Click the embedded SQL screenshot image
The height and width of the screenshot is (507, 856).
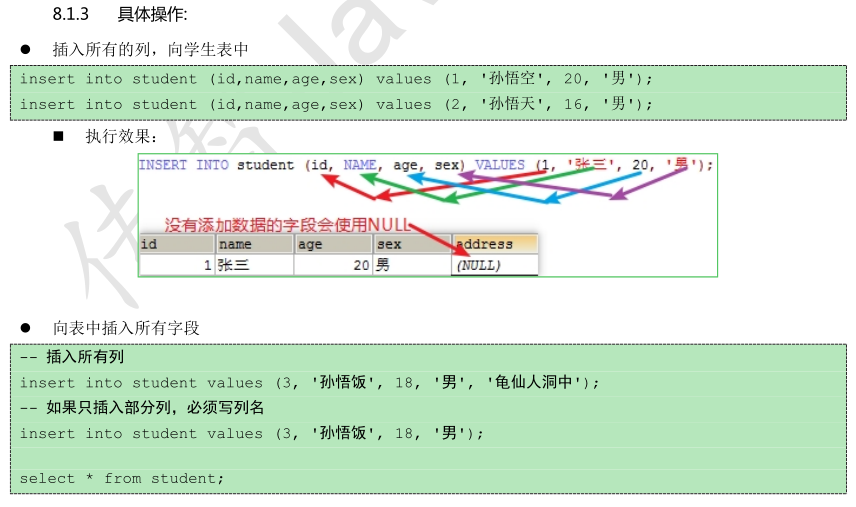[427, 216]
